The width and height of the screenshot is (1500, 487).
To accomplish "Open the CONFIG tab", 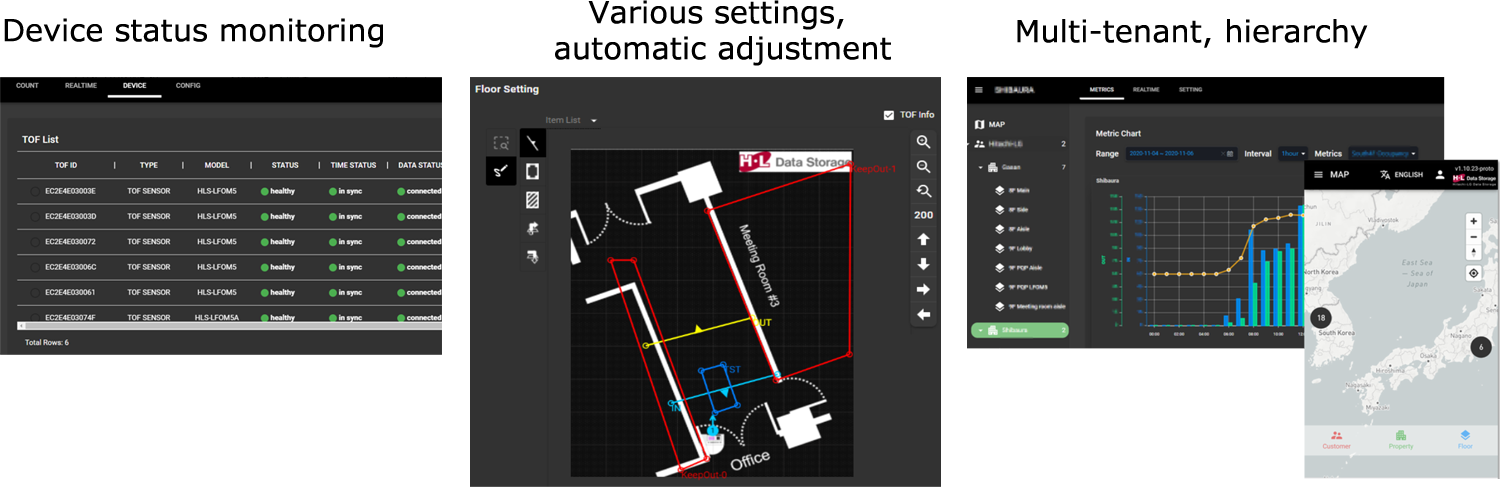I will click(188, 86).
